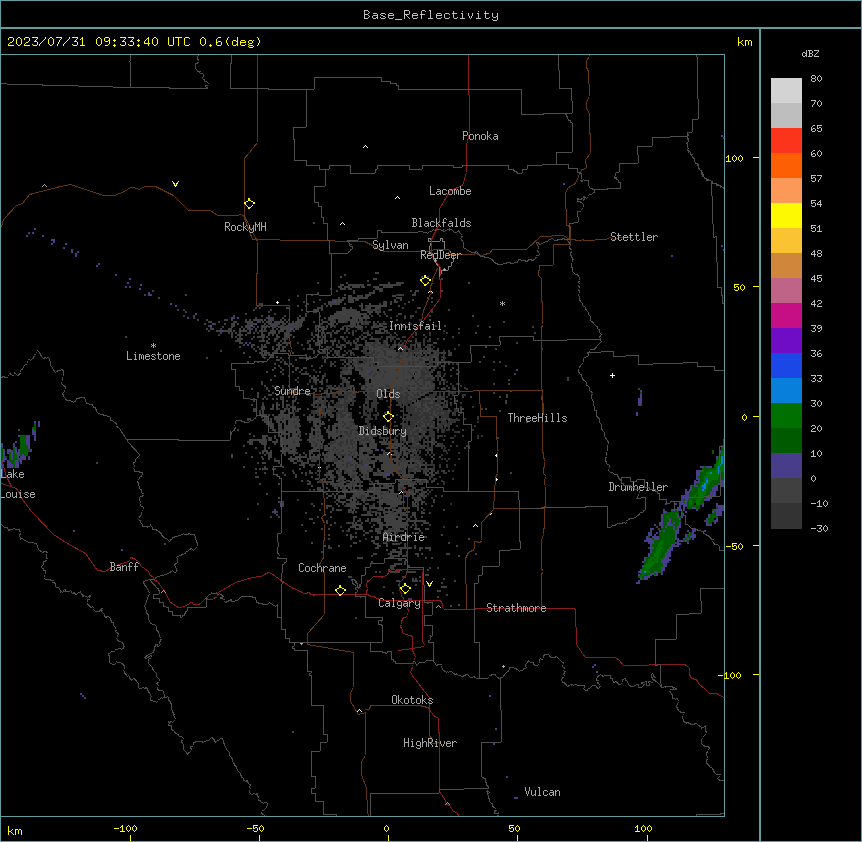Click the asterisk marker above the Limestone label
Viewport: 862px width, 842px height.
coord(153,346)
